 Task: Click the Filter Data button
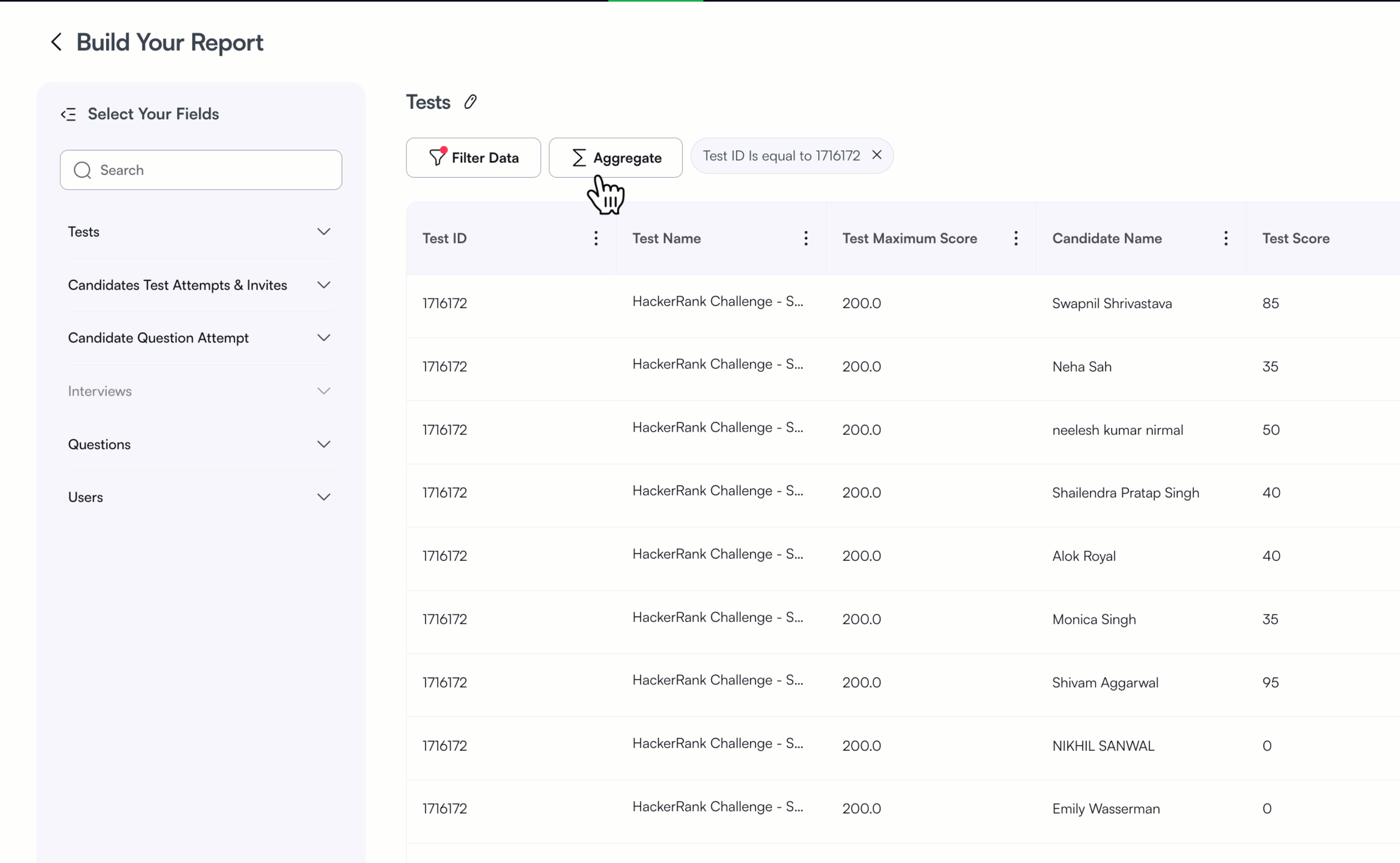pos(473,157)
